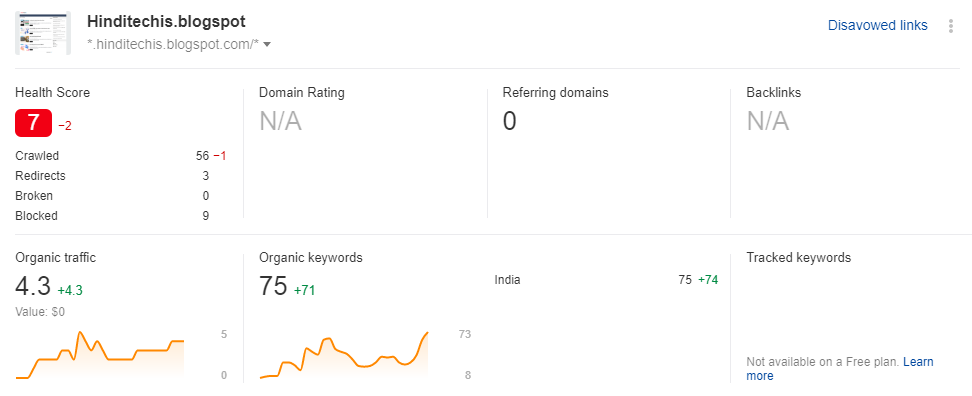Click the Hinditechis site thumbnail preview

pos(43,33)
